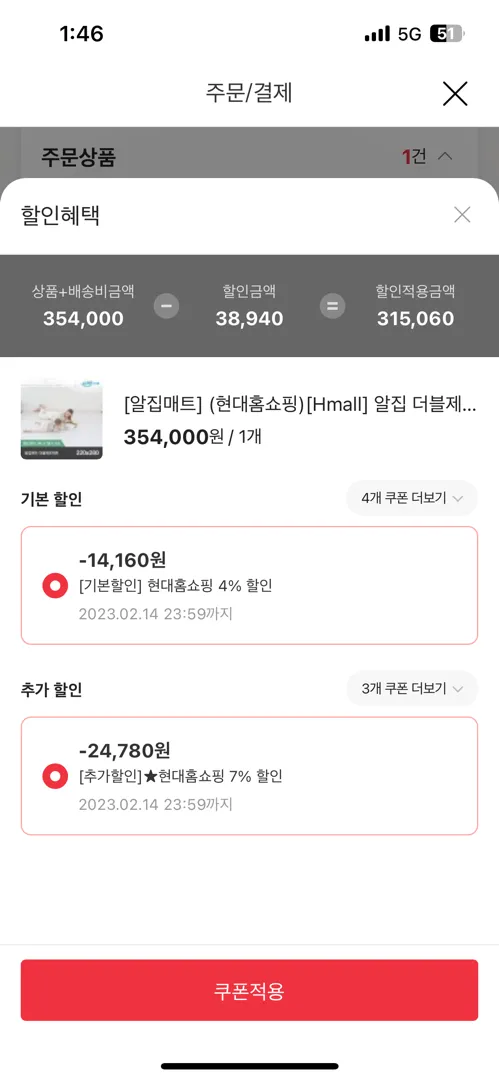Tap the home indicator bar at bottom
The image size is (499, 1080).
[250, 1066]
